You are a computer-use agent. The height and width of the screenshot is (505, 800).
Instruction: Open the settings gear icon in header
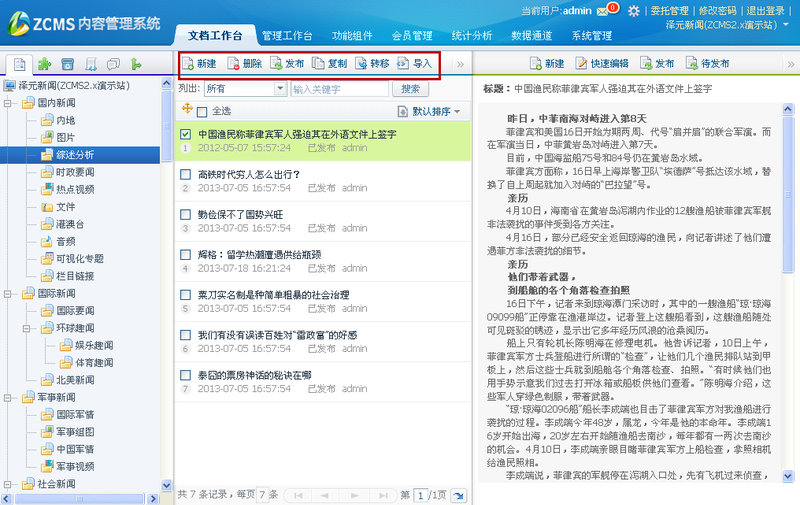click(633, 10)
